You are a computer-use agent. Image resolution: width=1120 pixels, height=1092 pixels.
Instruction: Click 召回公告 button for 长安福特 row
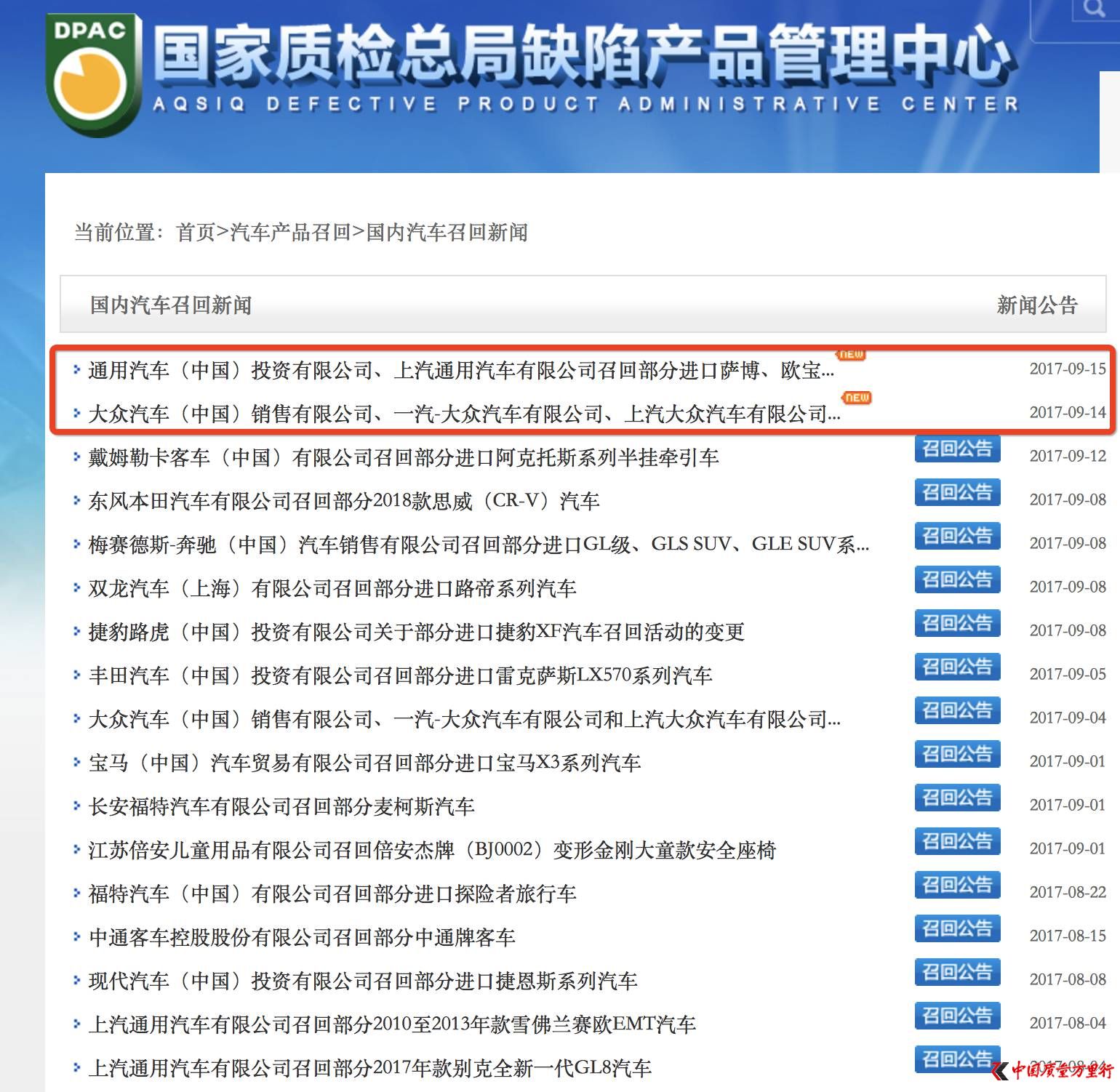tap(957, 798)
